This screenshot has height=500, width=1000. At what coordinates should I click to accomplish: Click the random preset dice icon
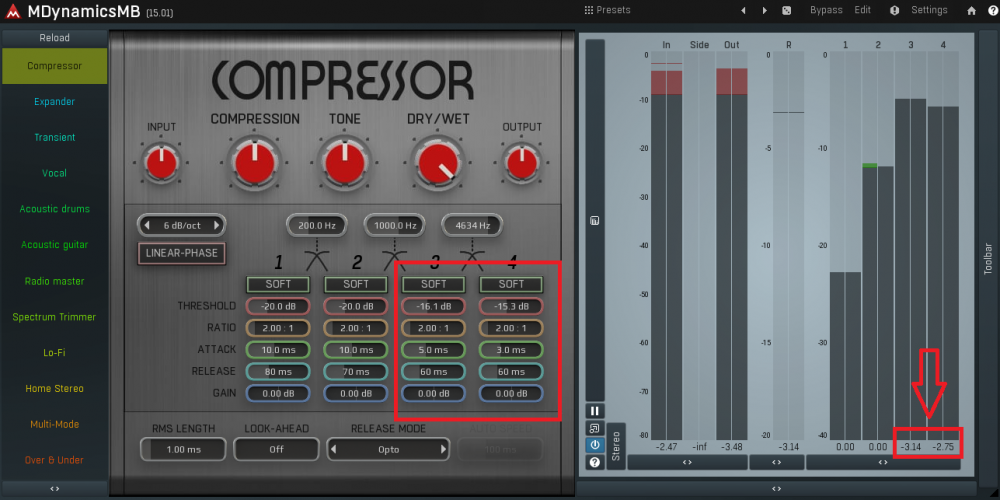[787, 11]
